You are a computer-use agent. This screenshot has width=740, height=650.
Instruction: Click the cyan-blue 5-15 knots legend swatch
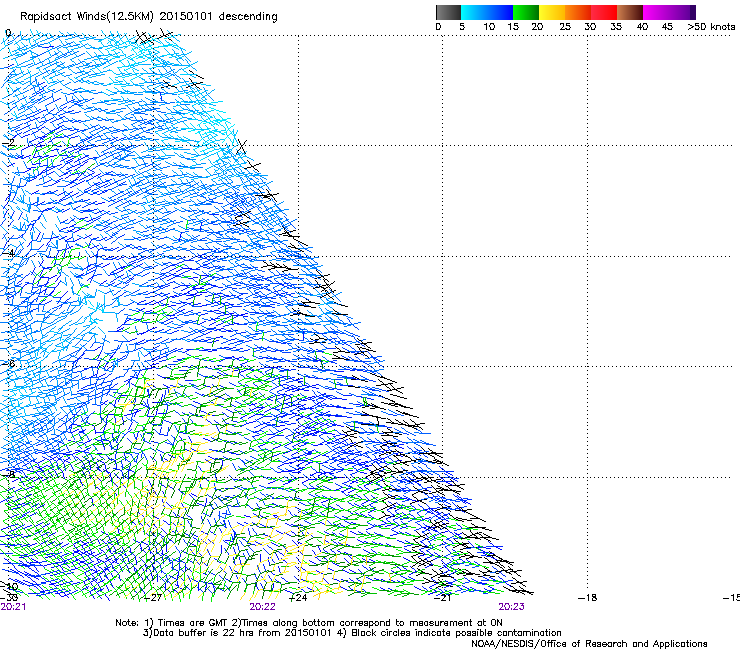[x=487, y=12]
